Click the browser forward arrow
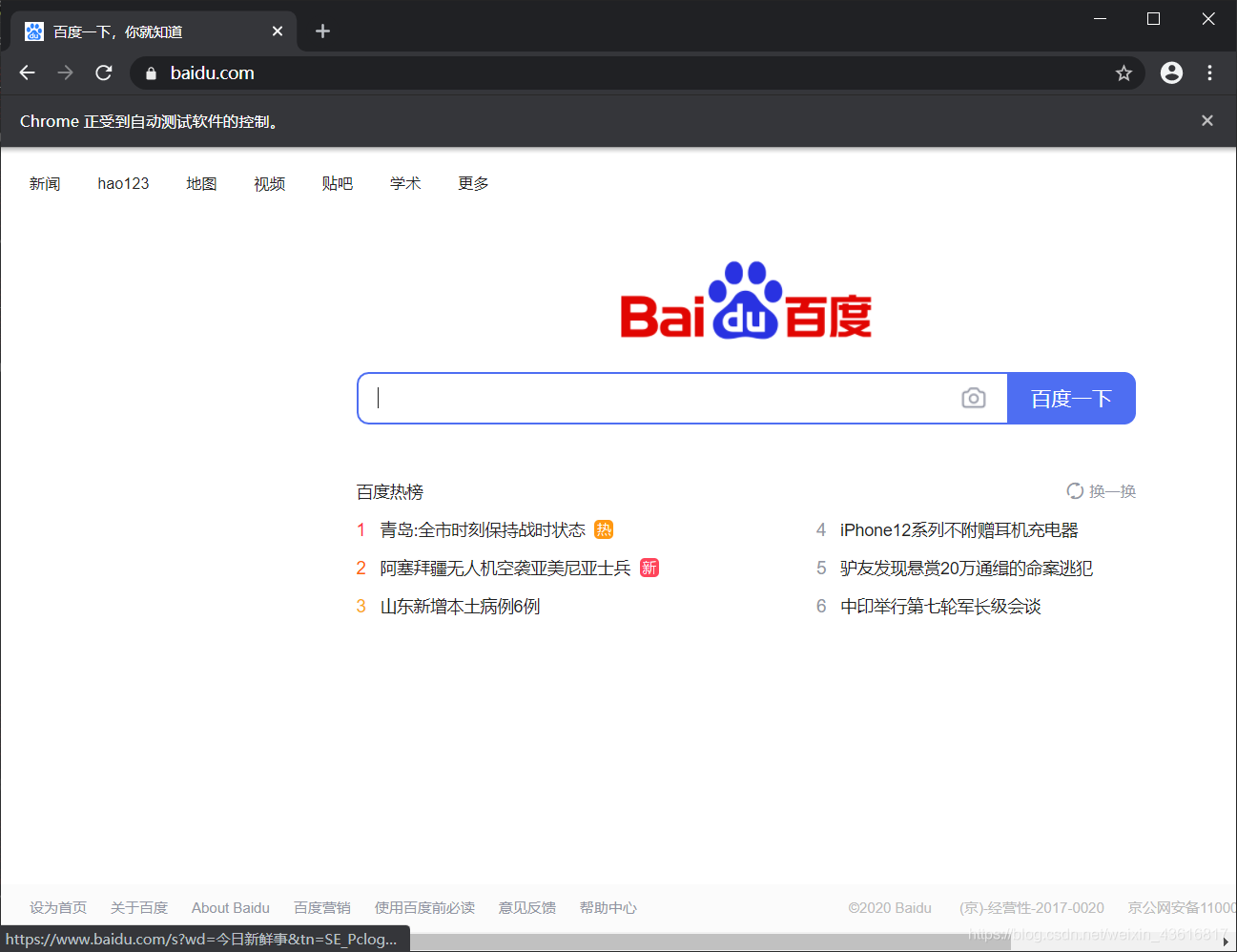The image size is (1237, 952). [x=65, y=72]
